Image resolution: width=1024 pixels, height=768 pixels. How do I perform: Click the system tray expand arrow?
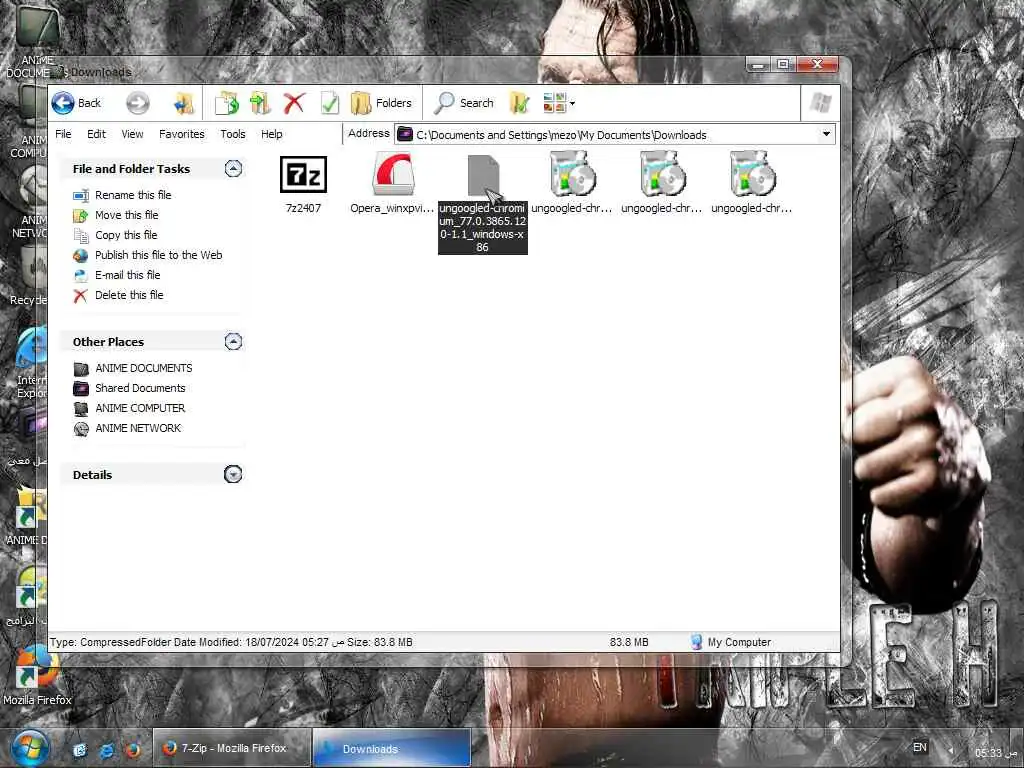coord(950,750)
